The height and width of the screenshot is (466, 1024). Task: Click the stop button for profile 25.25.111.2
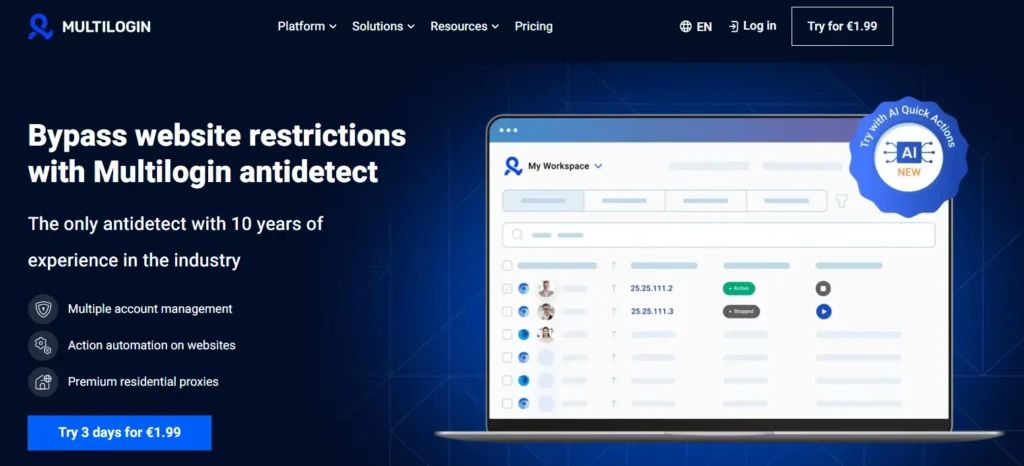[x=823, y=288]
